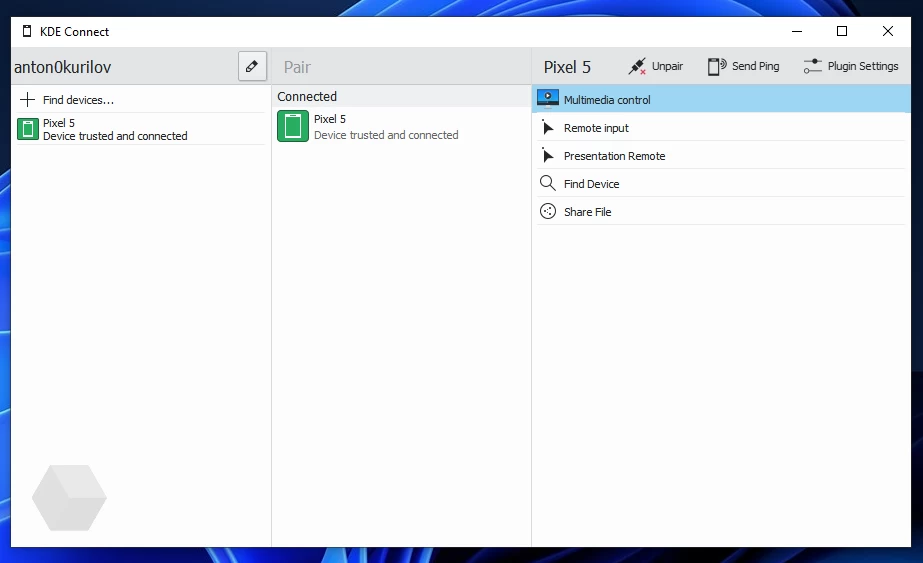Choose the Presentation Remote option

614,156
